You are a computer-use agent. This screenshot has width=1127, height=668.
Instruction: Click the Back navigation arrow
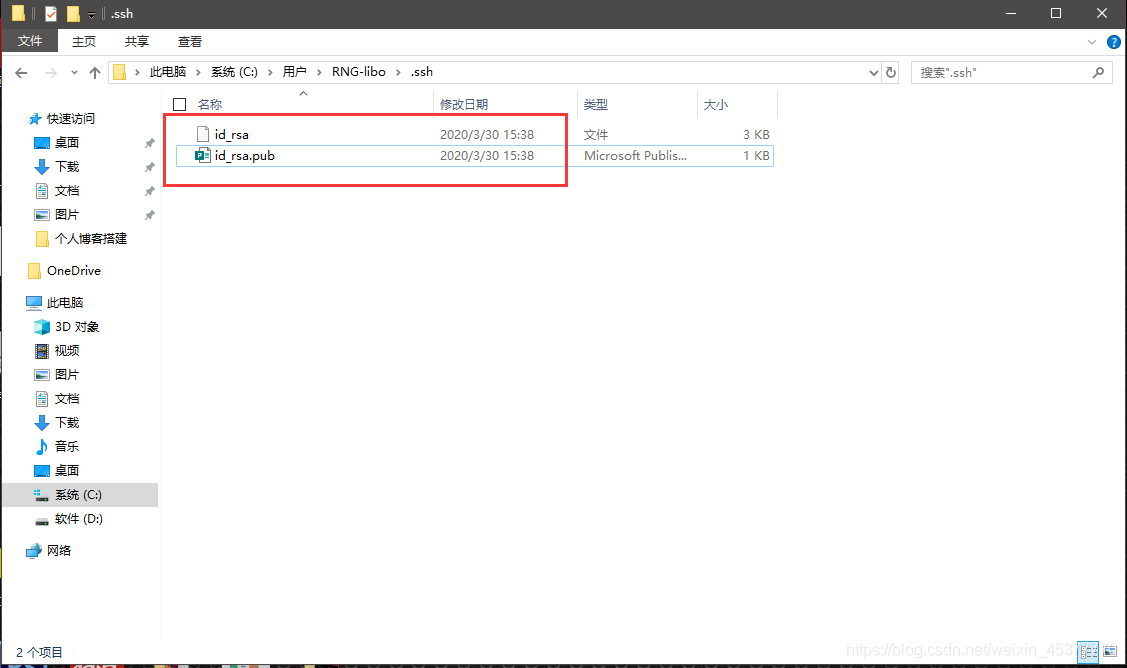21,73
